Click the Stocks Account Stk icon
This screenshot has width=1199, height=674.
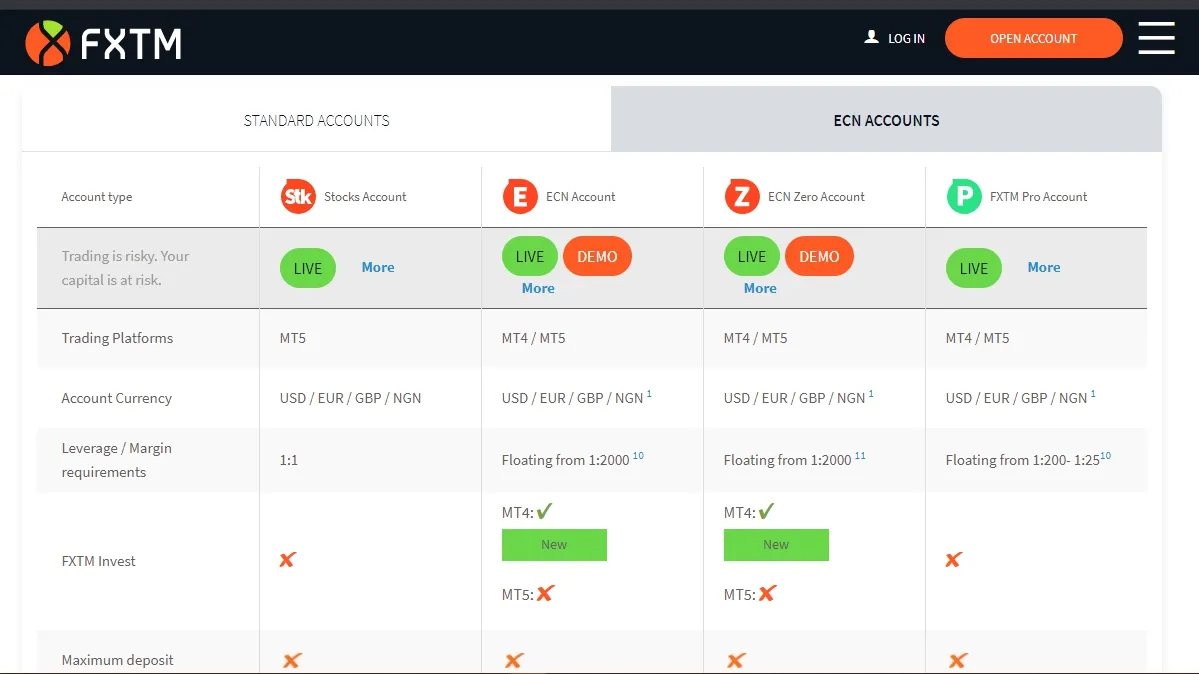pyautogui.click(x=298, y=197)
